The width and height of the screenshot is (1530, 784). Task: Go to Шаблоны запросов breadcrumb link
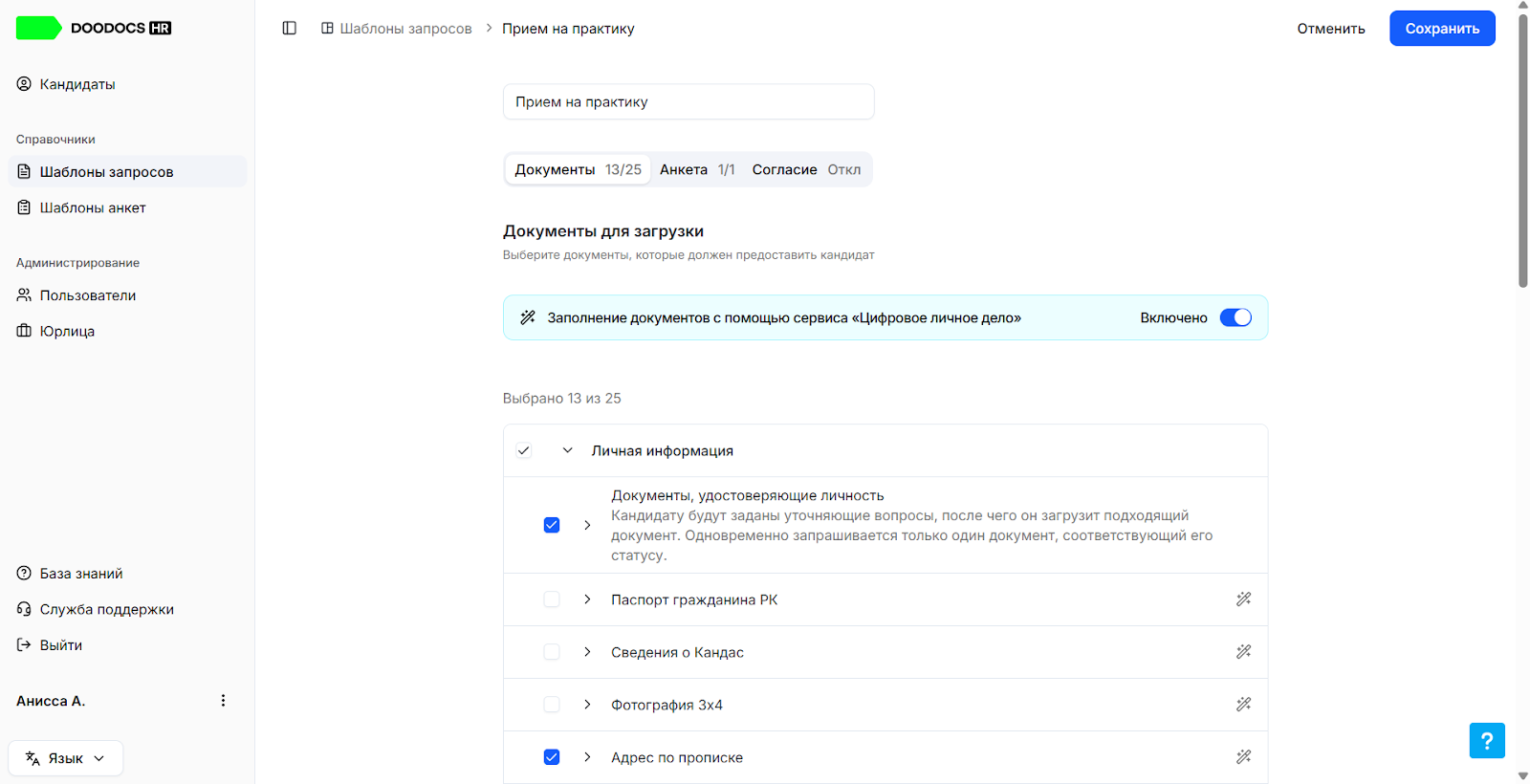(x=405, y=29)
